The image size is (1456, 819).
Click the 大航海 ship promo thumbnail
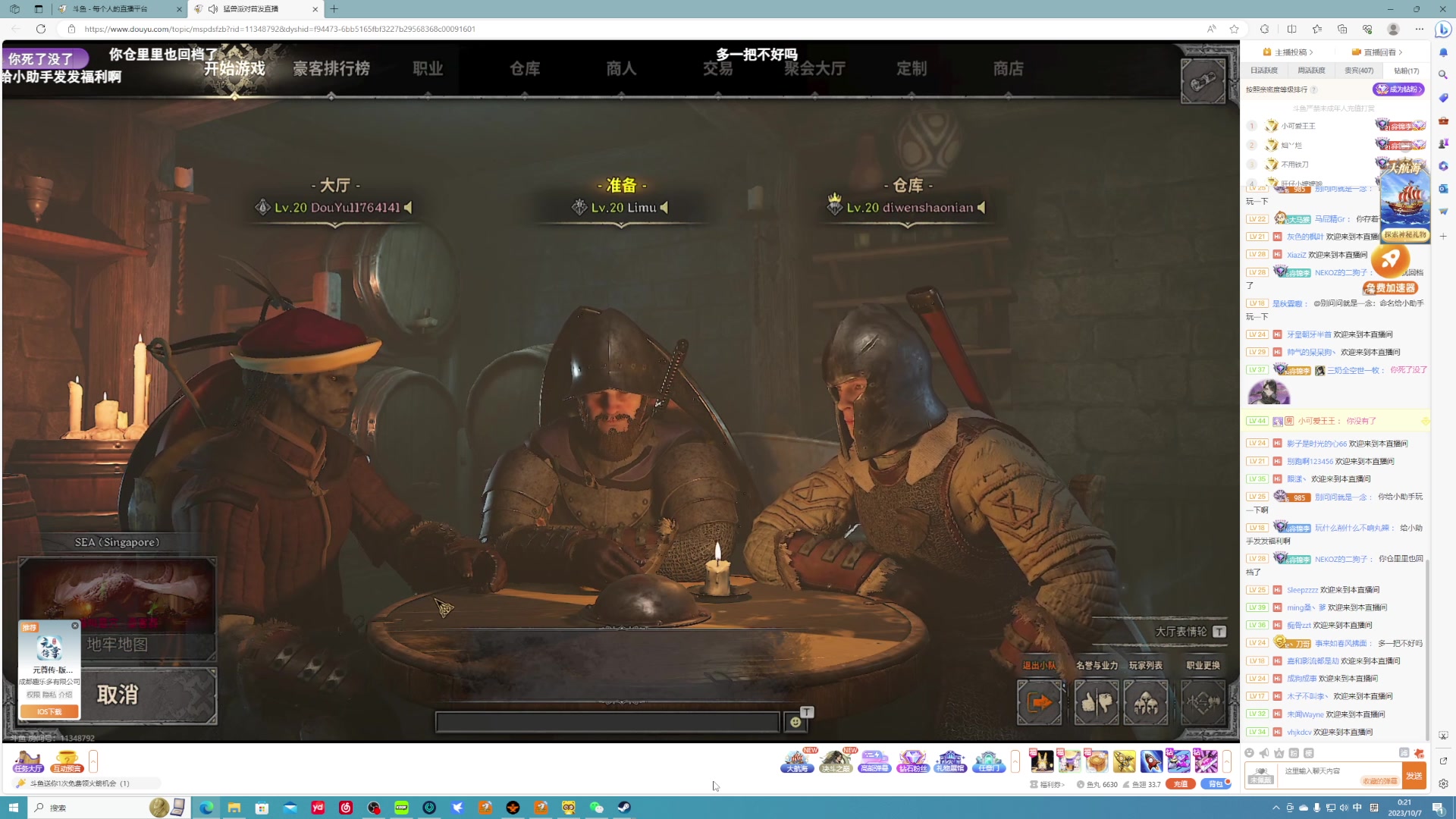coord(1404,202)
